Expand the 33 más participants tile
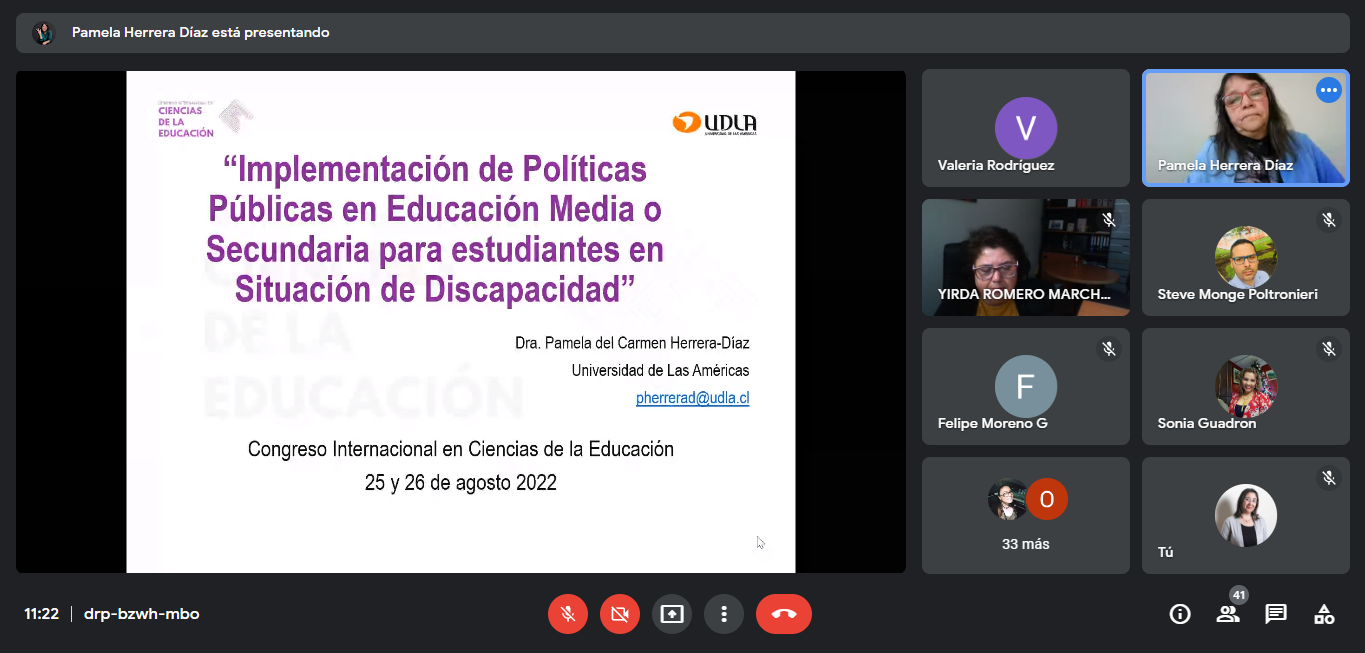Image resolution: width=1365 pixels, height=653 pixels. tap(1026, 515)
